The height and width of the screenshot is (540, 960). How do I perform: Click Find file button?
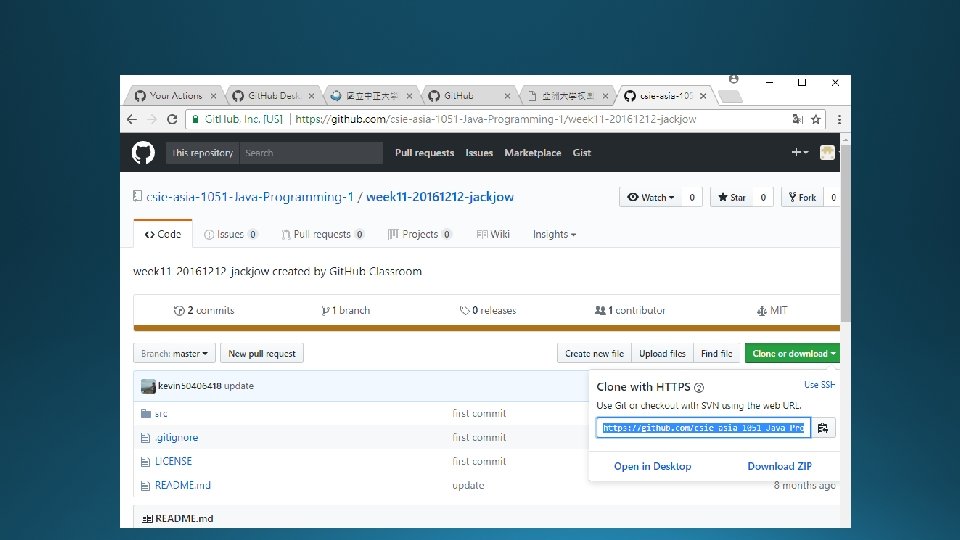[x=716, y=353]
